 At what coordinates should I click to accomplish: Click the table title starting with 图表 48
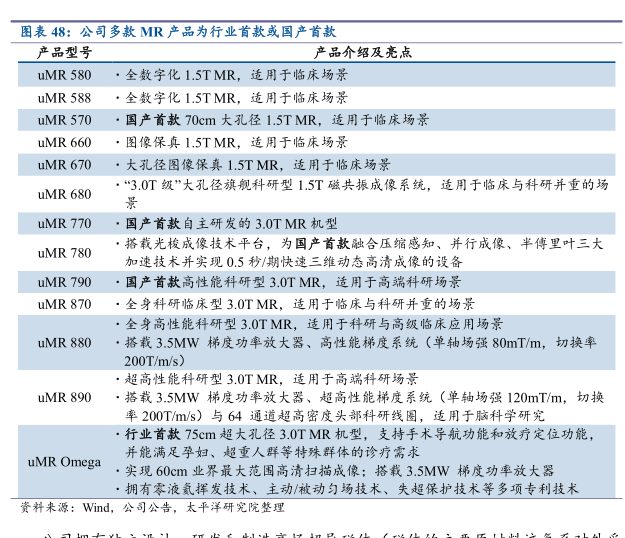179,31
